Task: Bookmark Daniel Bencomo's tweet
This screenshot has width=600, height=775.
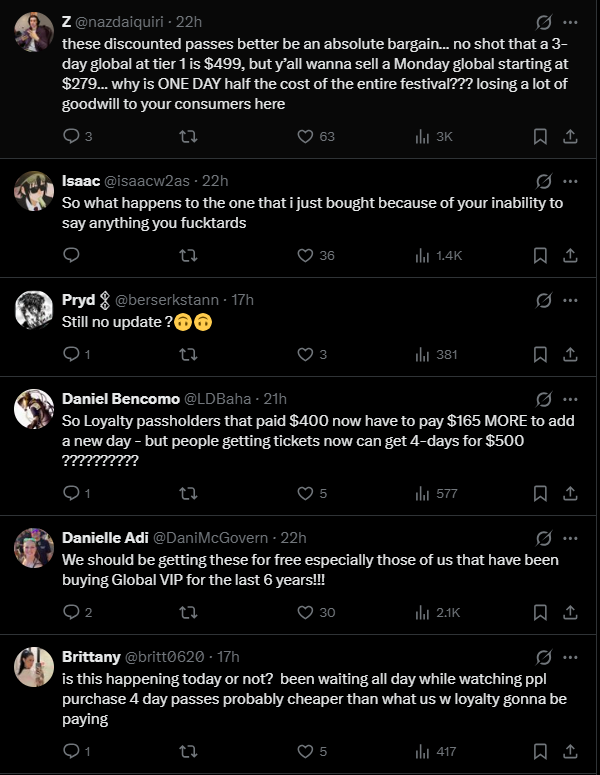Action: point(539,492)
